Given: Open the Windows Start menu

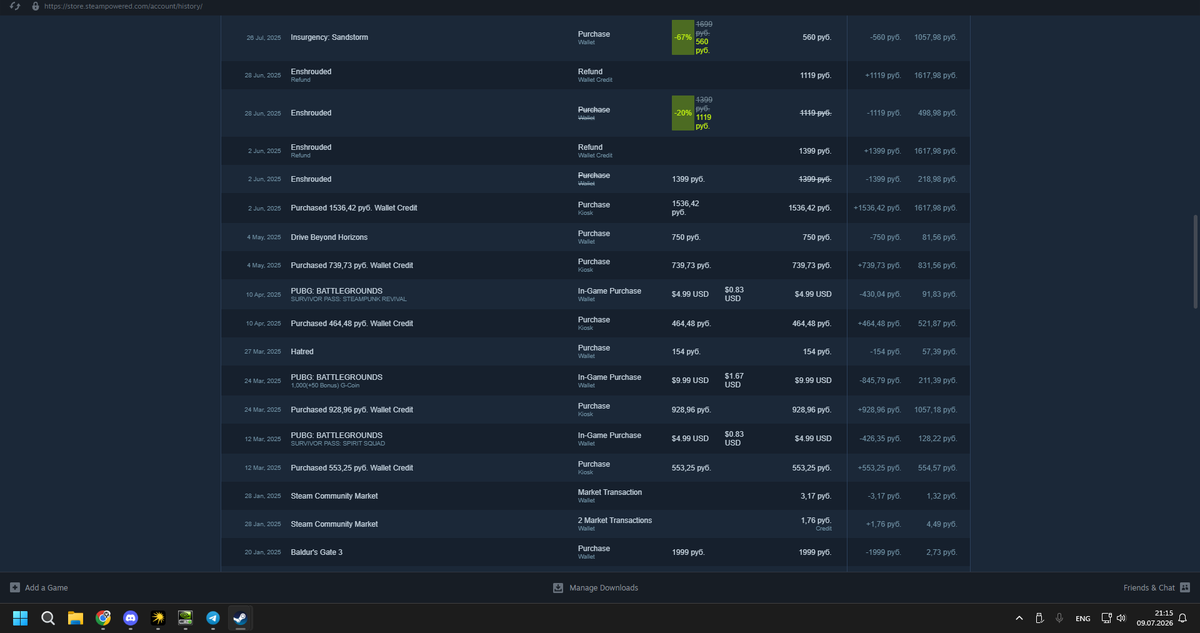Looking at the screenshot, I should 20,618.
